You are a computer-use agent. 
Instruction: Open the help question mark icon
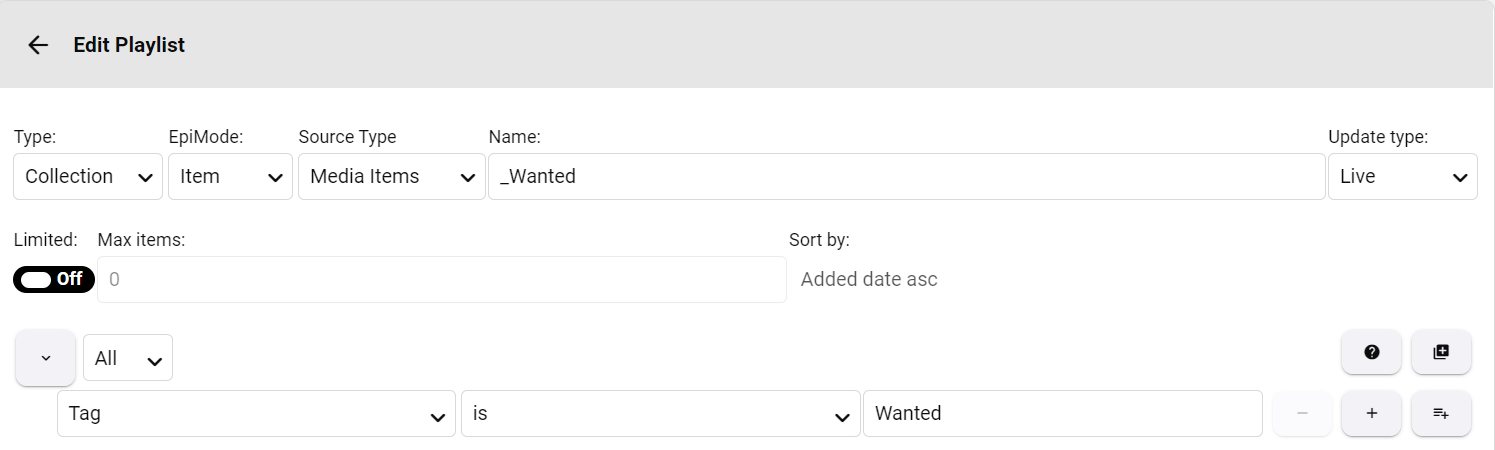click(x=1371, y=352)
